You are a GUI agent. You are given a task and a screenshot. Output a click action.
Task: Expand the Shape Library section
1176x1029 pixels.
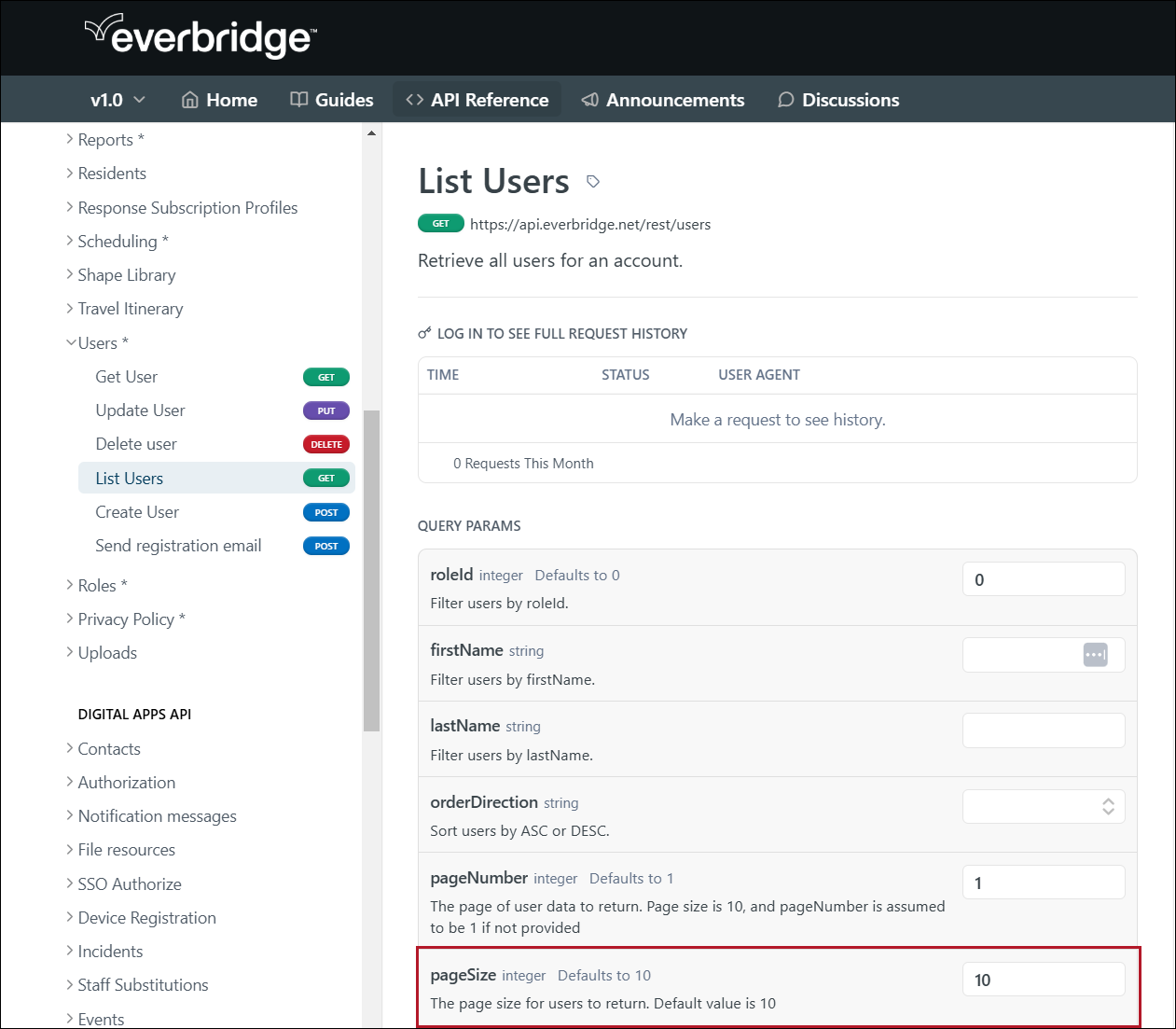(x=121, y=274)
